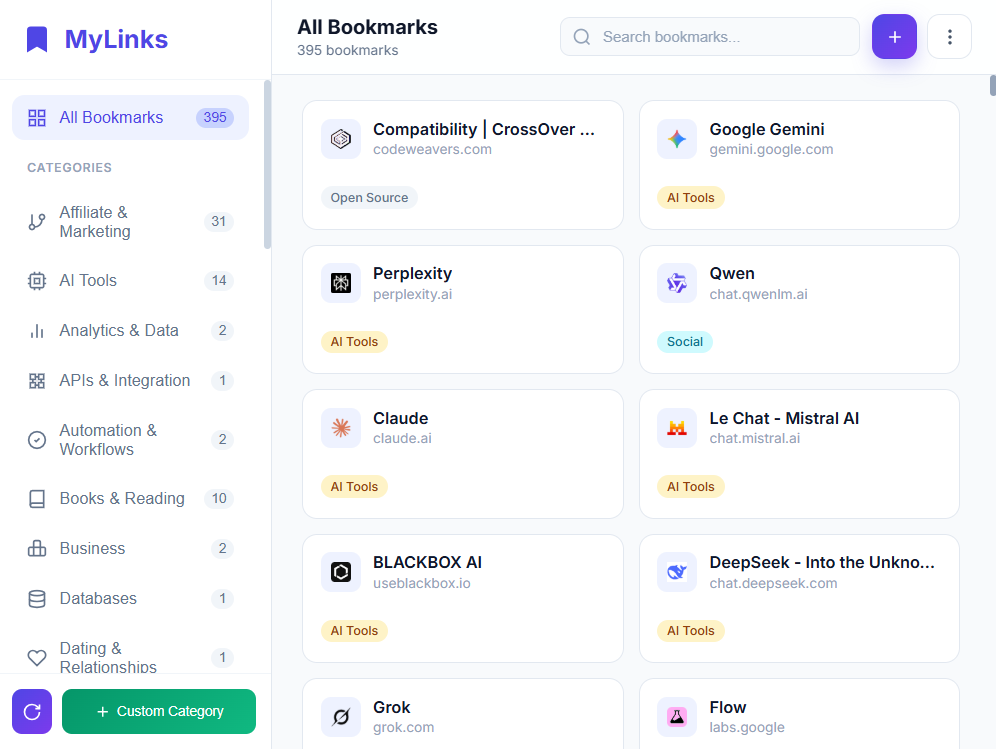Click the Analytics & Data bar-chart icon
The height and width of the screenshot is (750, 996).
pyautogui.click(x=37, y=330)
